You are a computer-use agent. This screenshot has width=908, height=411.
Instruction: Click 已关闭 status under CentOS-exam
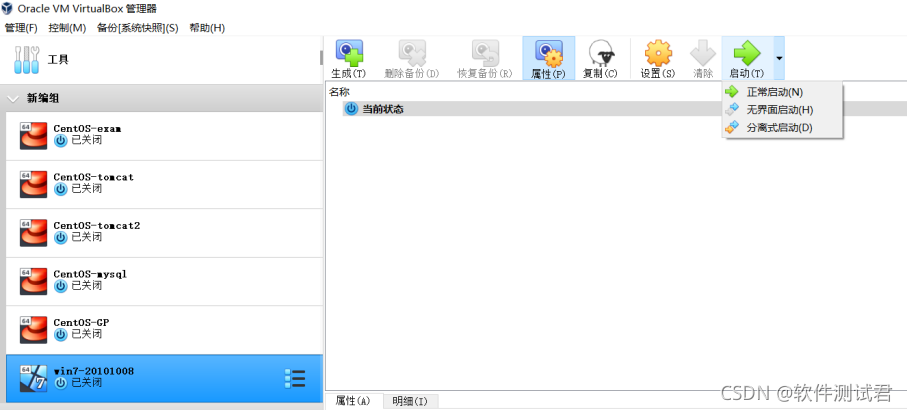[87, 140]
